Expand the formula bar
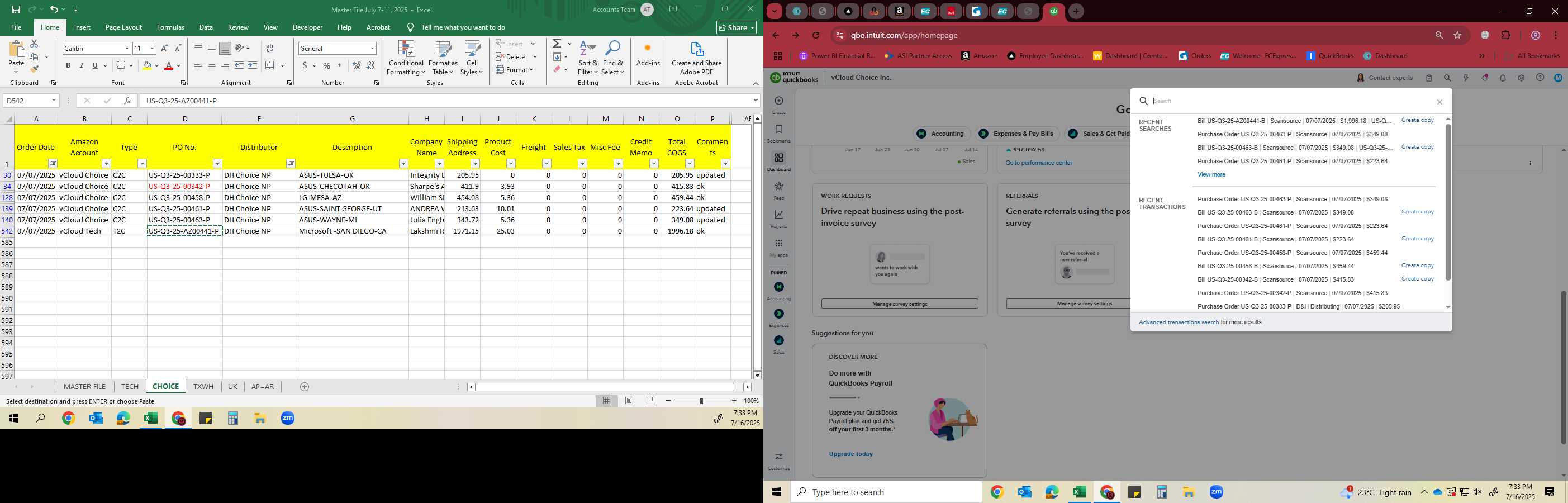The width and height of the screenshot is (1568, 503). pos(756,101)
